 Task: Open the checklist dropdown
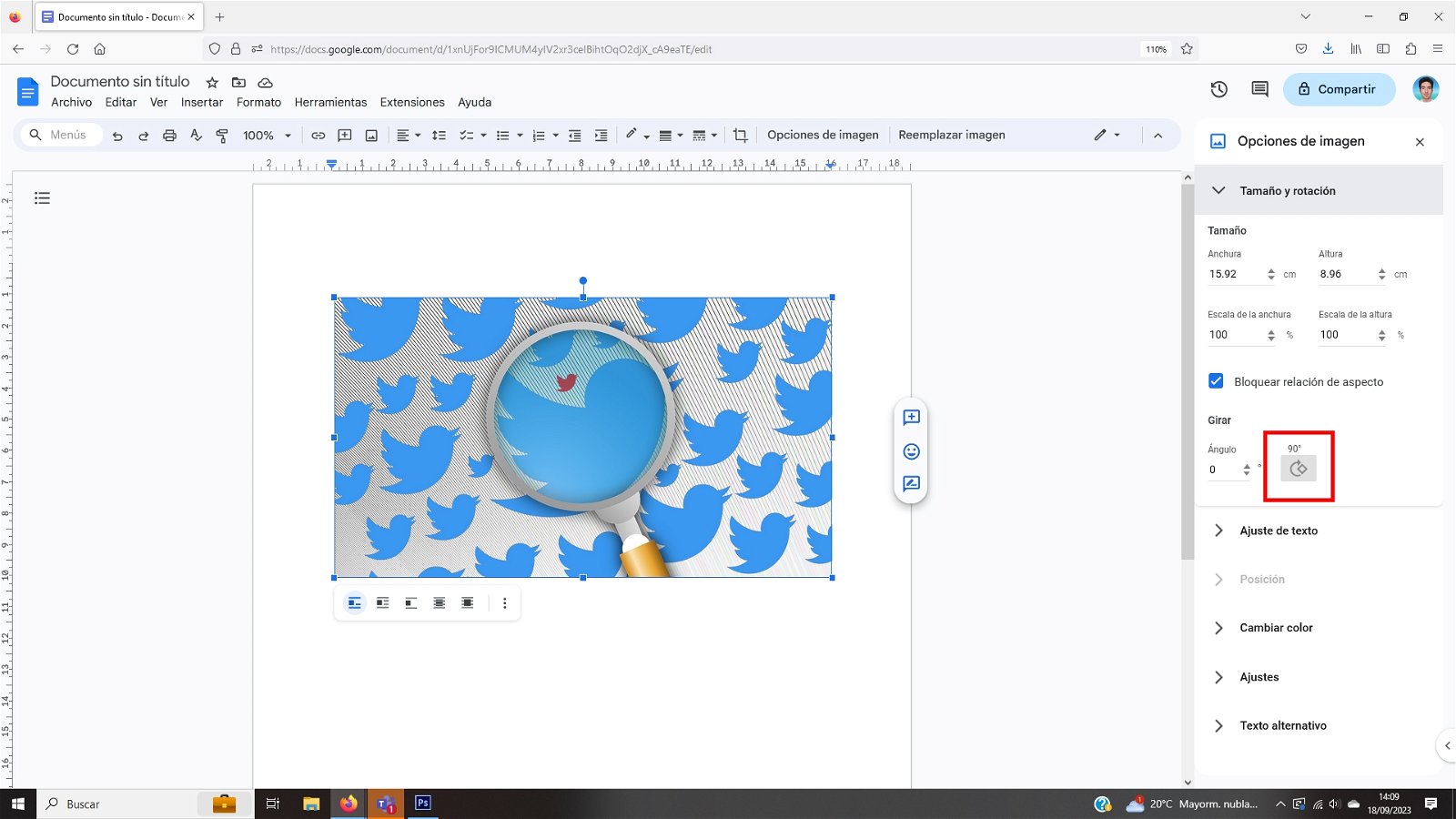click(472, 136)
